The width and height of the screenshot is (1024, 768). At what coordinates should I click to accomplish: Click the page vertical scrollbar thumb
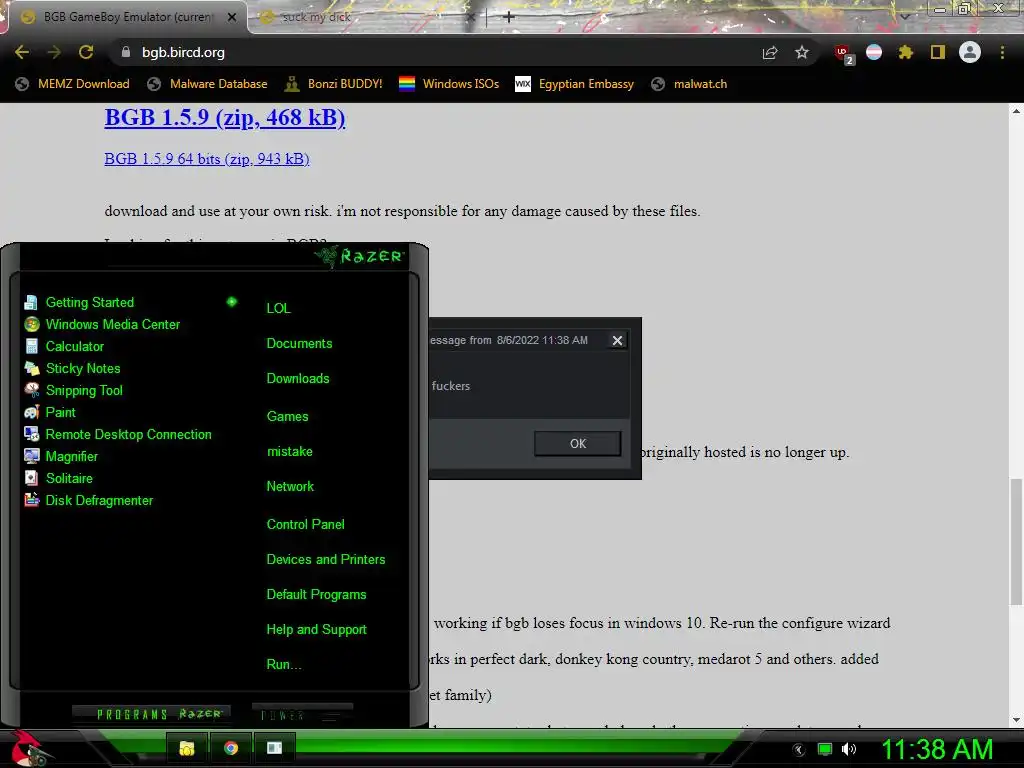click(x=1016, y=543)
